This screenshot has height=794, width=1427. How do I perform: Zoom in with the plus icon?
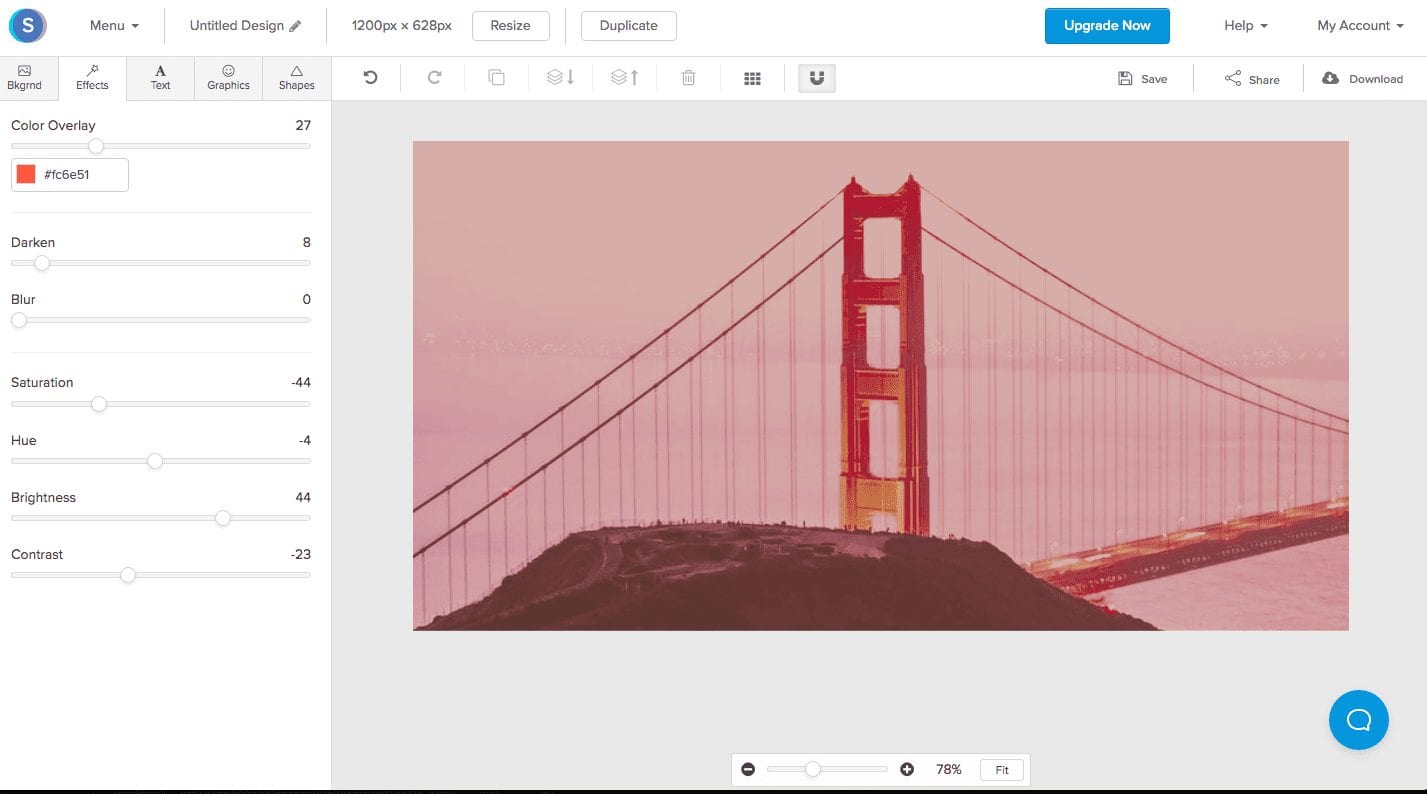[x=907, y=769]
